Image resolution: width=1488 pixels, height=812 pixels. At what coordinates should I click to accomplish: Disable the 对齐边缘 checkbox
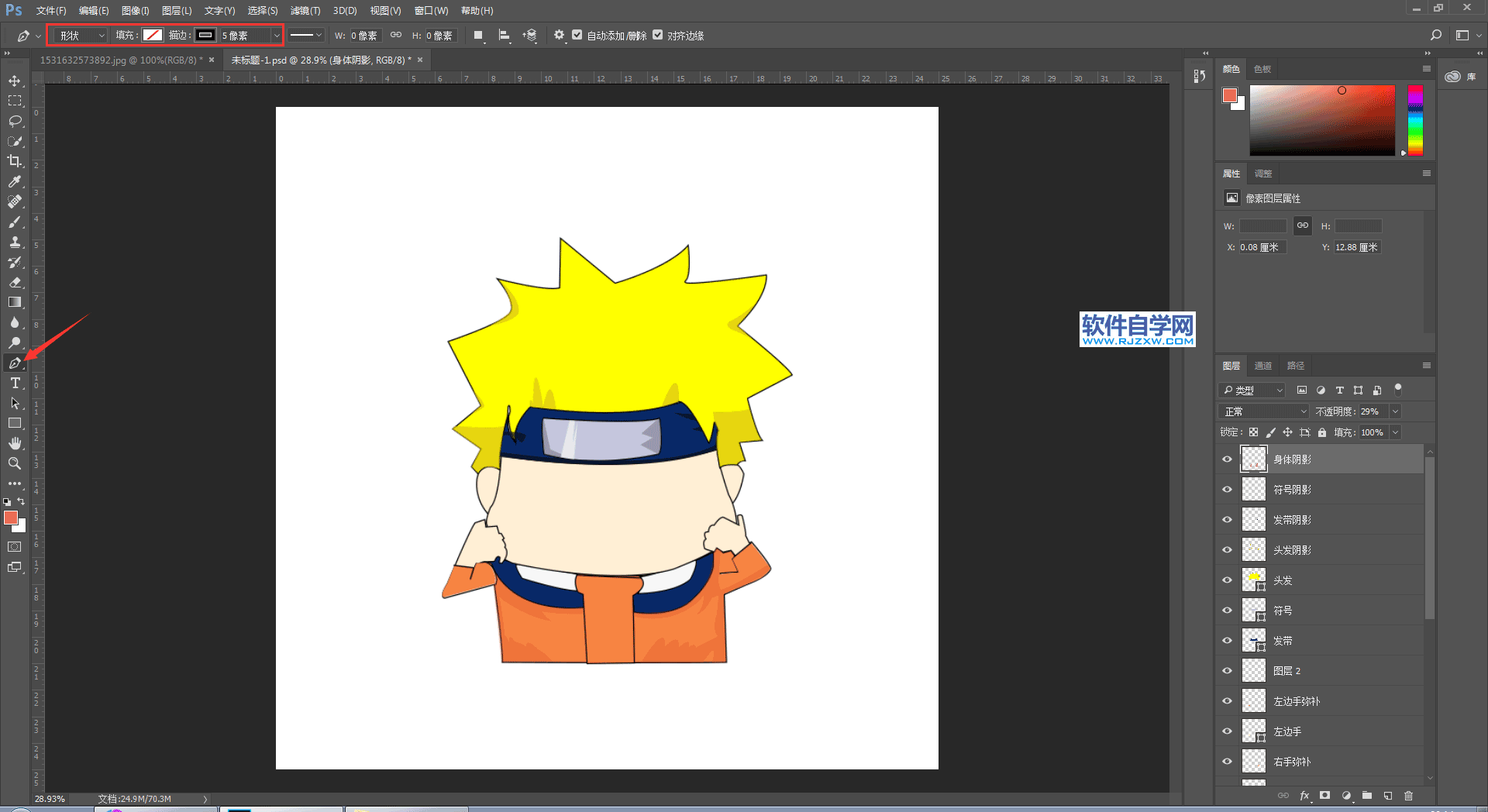click(x=658, y=35)
